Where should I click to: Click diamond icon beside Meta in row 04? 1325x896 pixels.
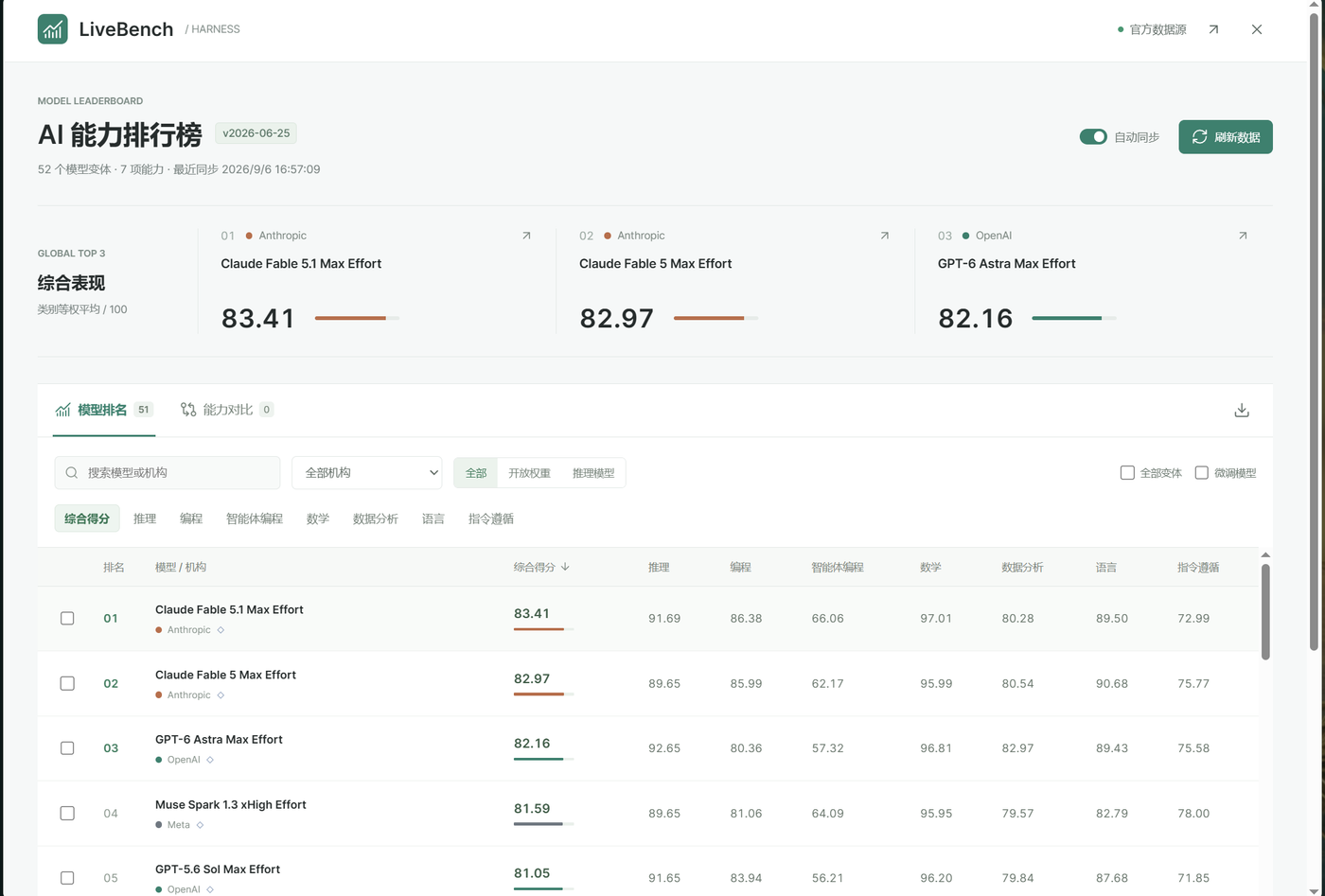pos(200,825)
